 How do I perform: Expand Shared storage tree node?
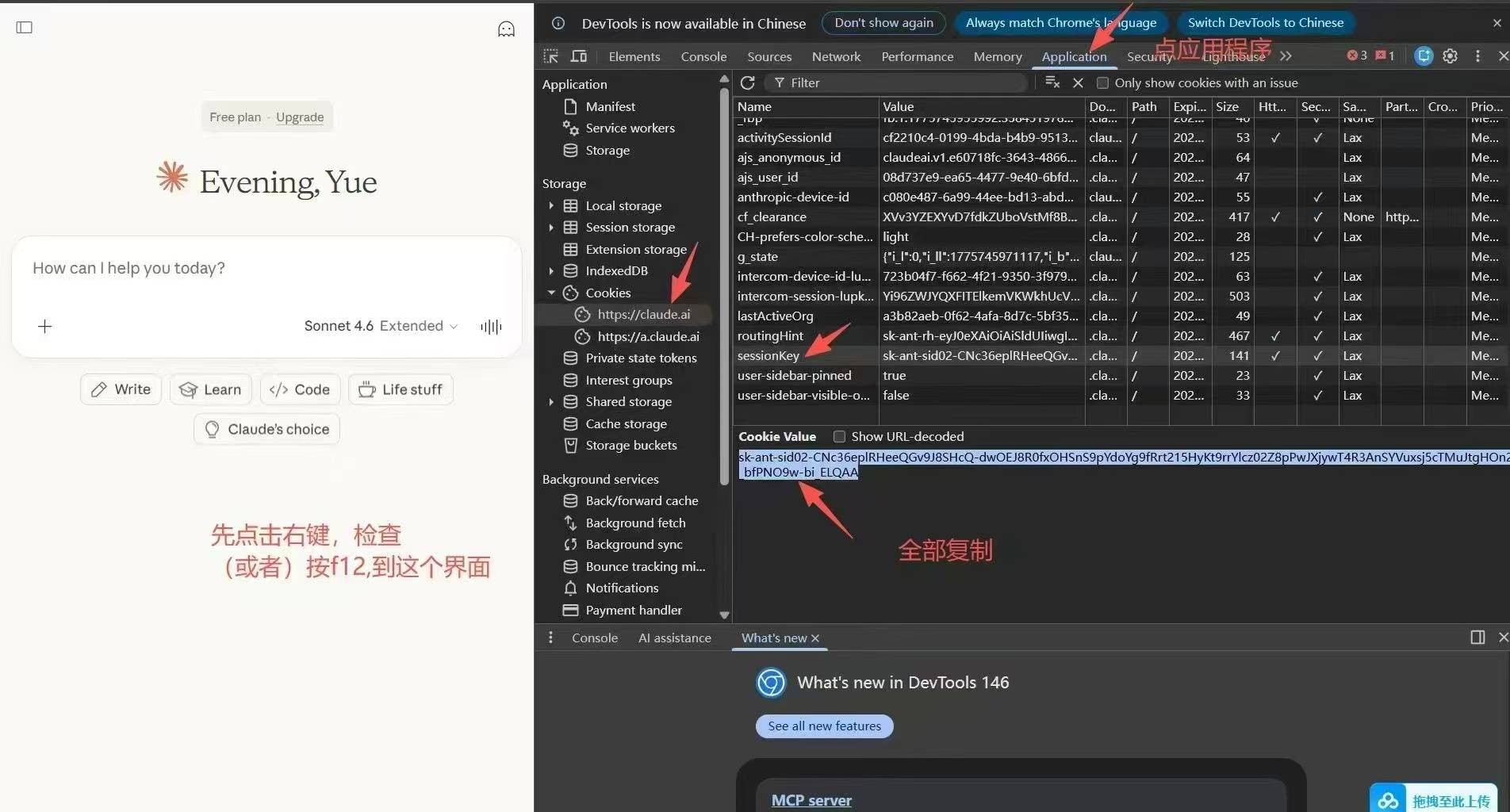point(551,401)
